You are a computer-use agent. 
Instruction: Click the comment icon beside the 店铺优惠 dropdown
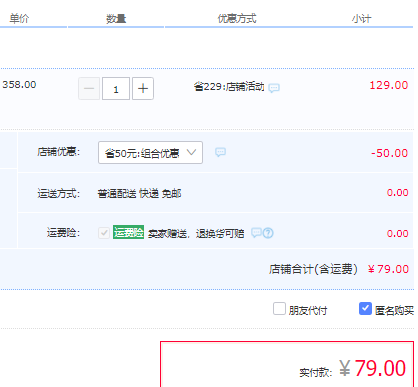[220, 152]
